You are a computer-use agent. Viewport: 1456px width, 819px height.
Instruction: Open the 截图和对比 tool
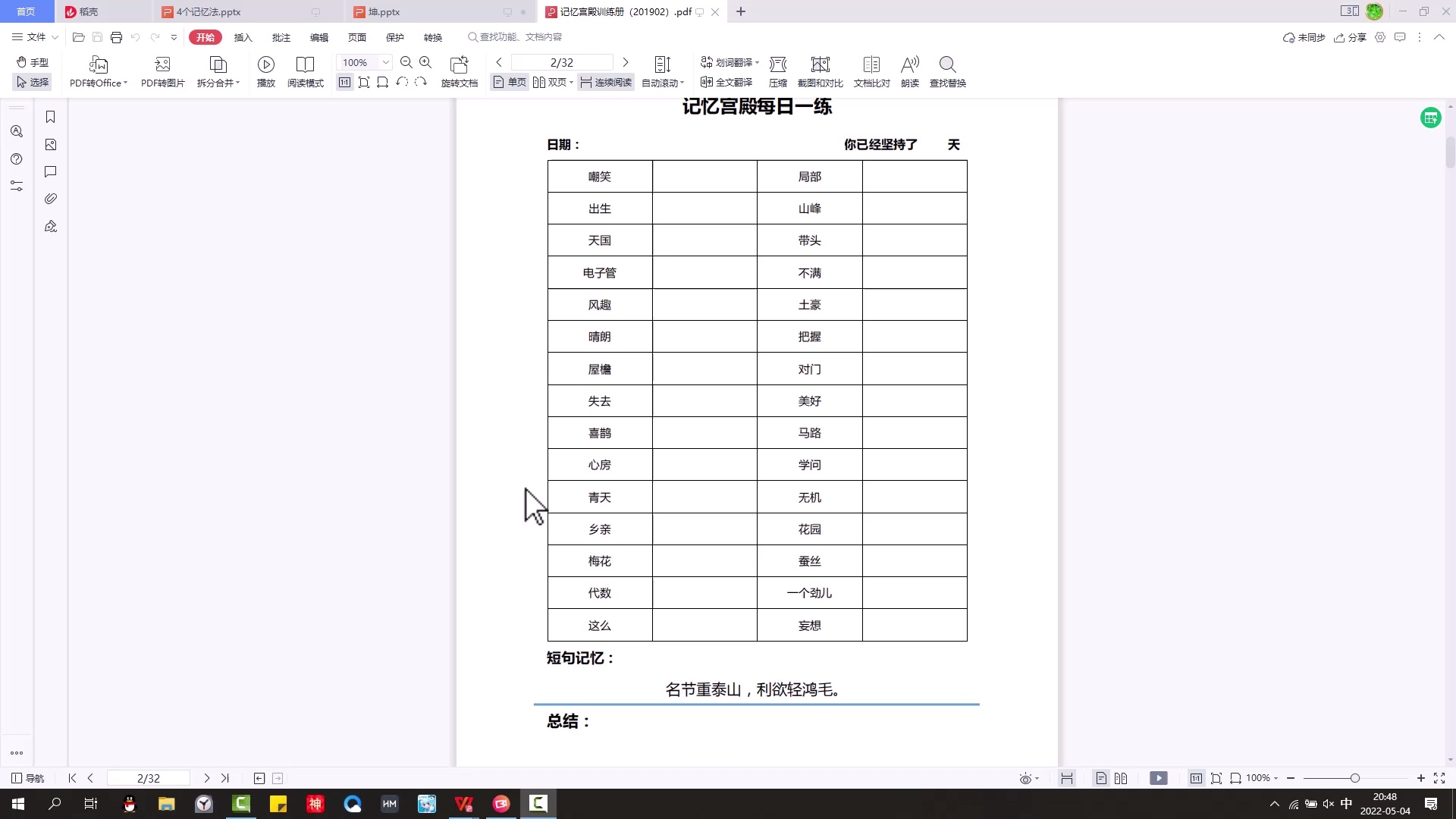[x=820, y=64]
